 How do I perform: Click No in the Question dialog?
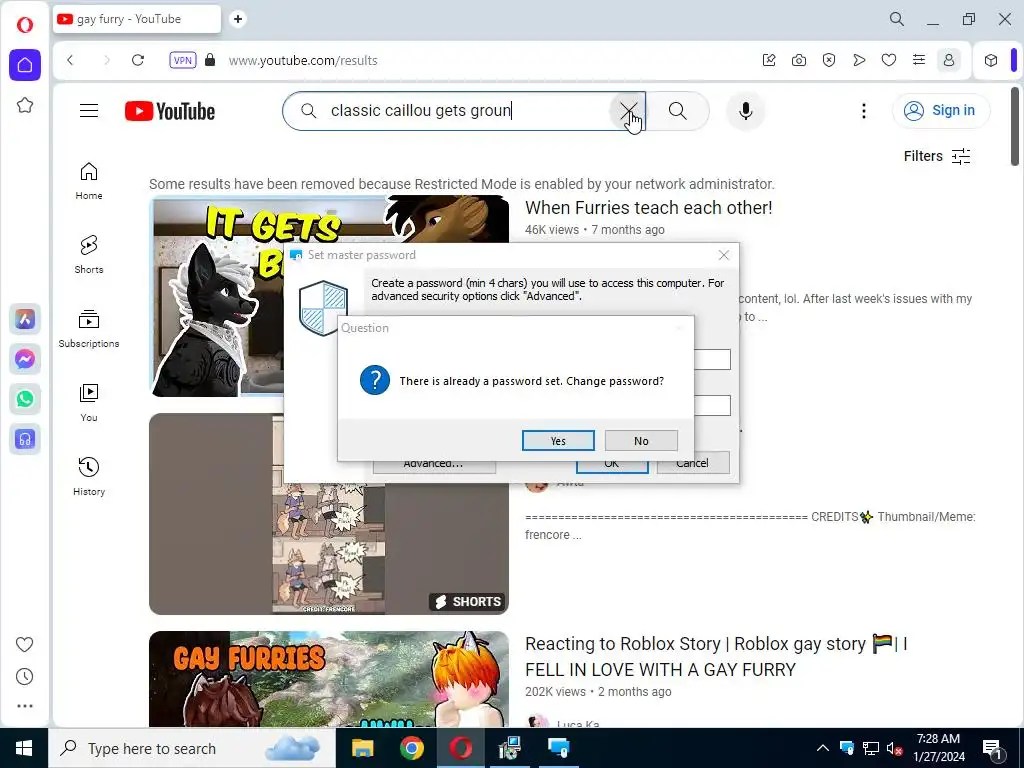tap(641, 441)
